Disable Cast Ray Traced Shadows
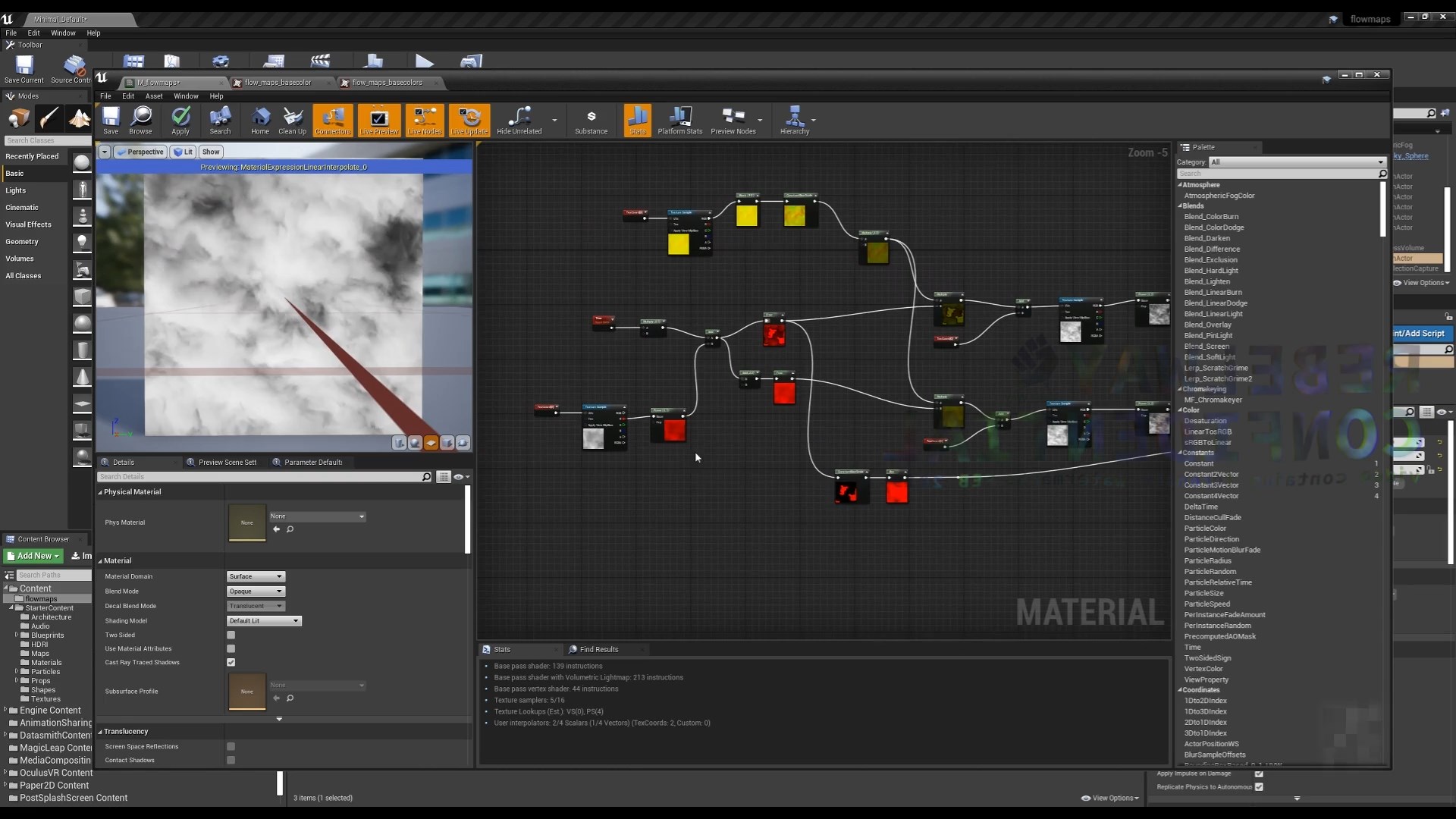Screen dimensions: 1456x819 [231, 662]
